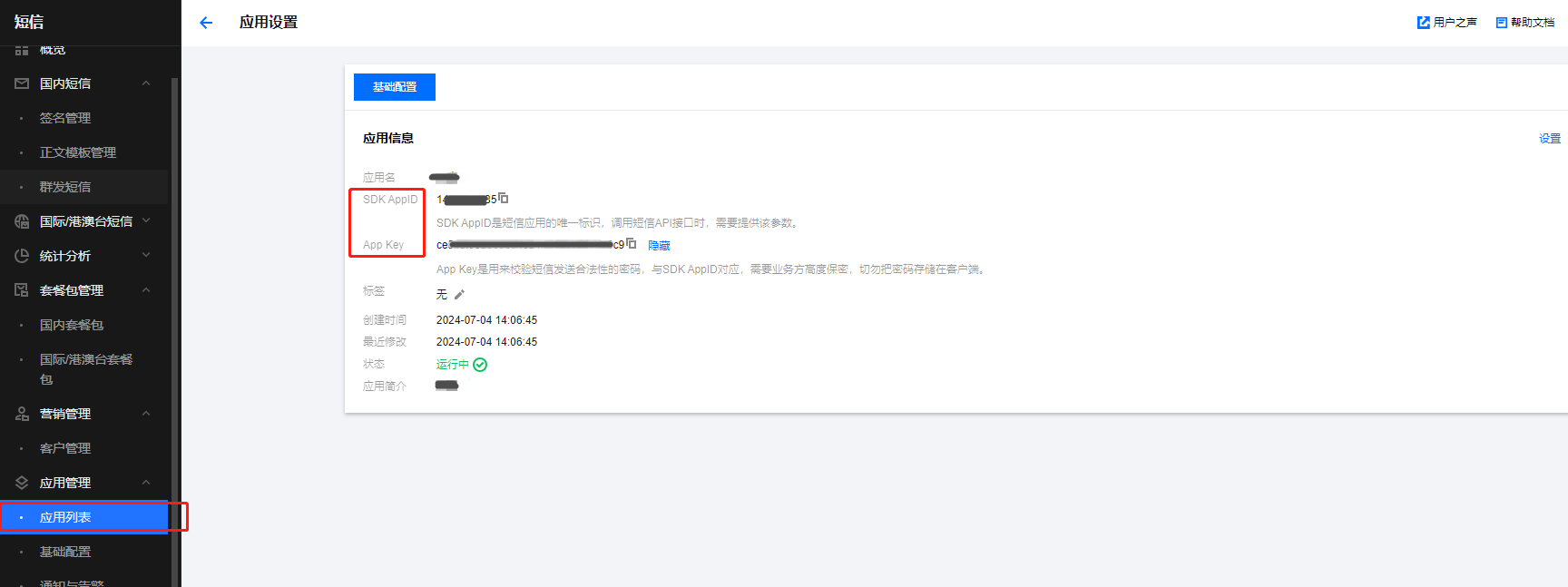Image resolution: width=1568 pixels, height=587 pixels.
Task: Collapse the 国内短信 menu section
Action: (146, 83)
